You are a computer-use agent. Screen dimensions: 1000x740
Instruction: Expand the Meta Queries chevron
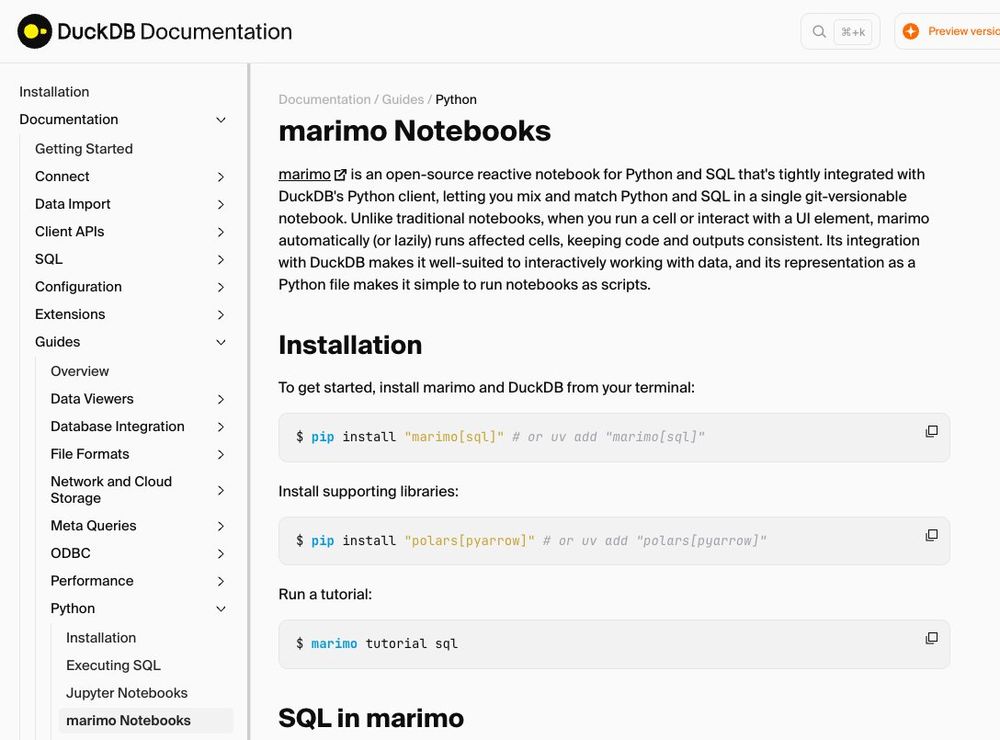pos(221,526)
